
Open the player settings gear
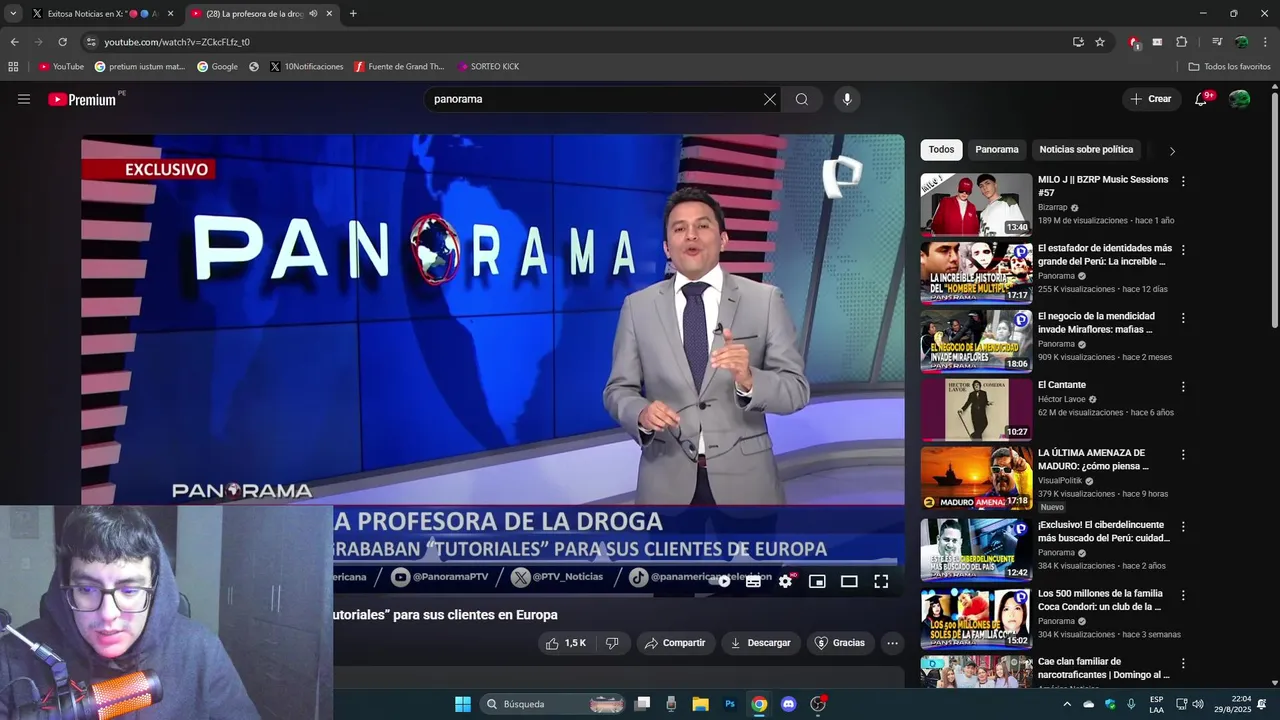[x=785, y=581]
